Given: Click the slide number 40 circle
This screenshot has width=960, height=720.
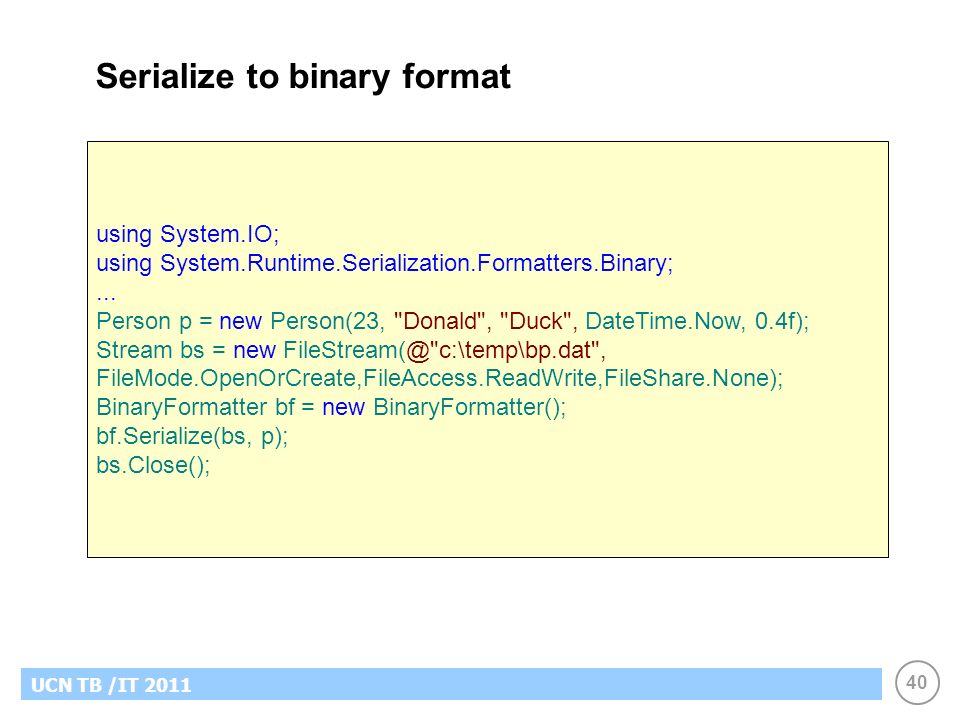Looking at the screenshot, I should 917,683.
